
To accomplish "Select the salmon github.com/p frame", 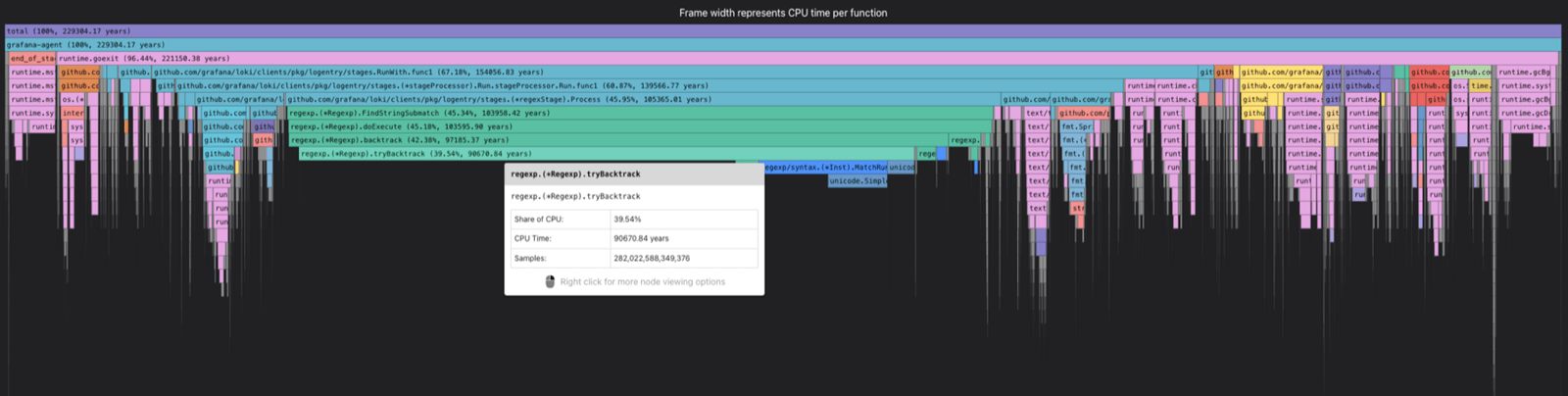I will coord(1084,113).
